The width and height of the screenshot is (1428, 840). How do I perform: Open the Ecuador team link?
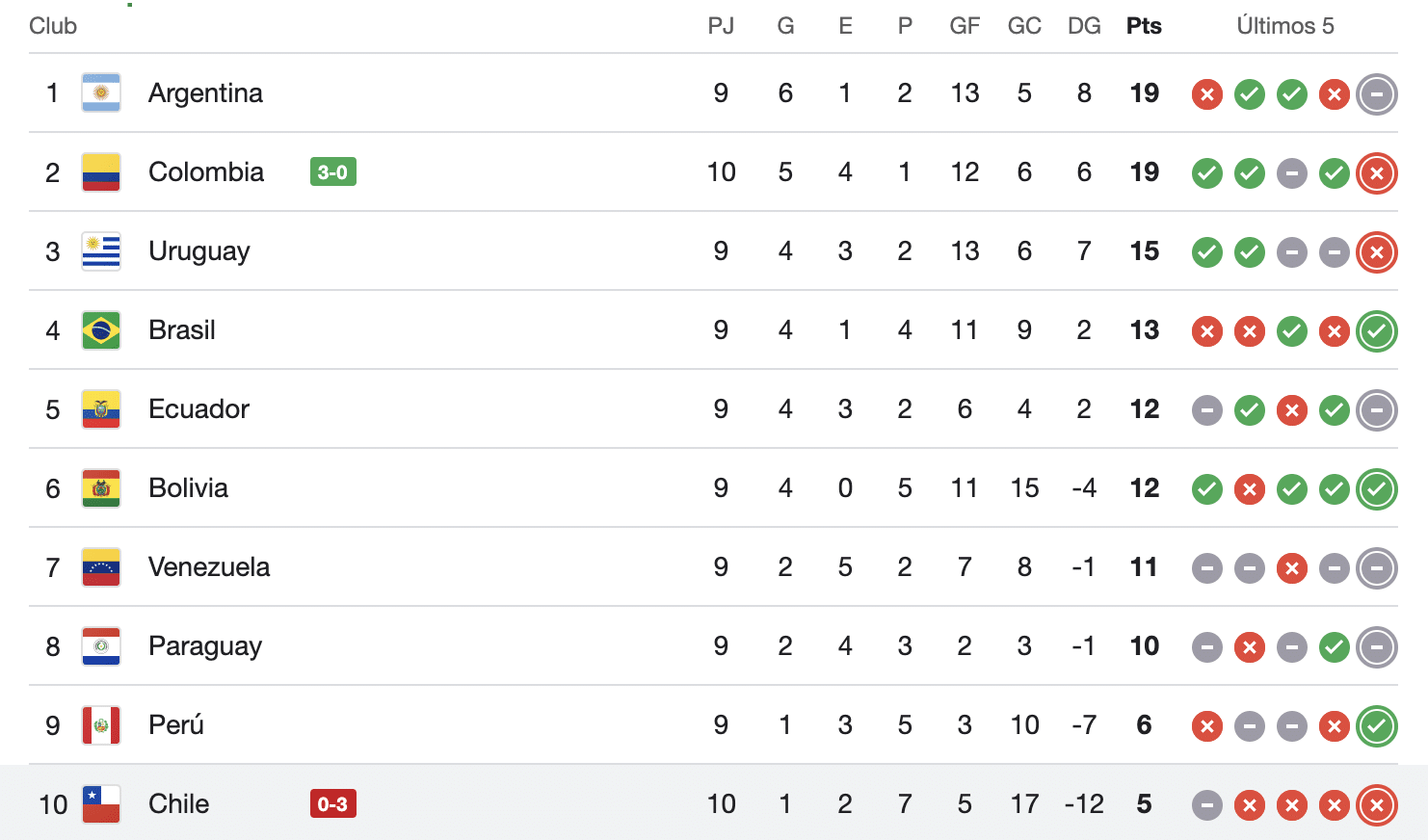coord(198,409)
